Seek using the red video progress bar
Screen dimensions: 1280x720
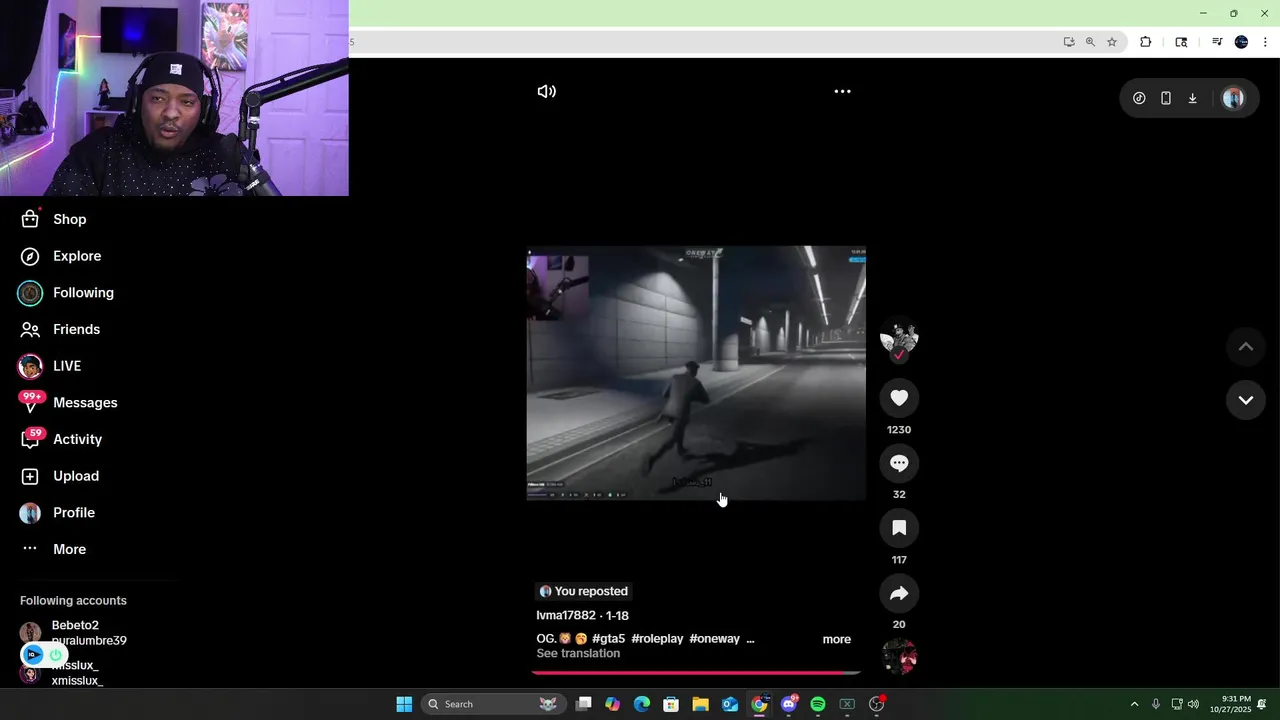point(695,673)
